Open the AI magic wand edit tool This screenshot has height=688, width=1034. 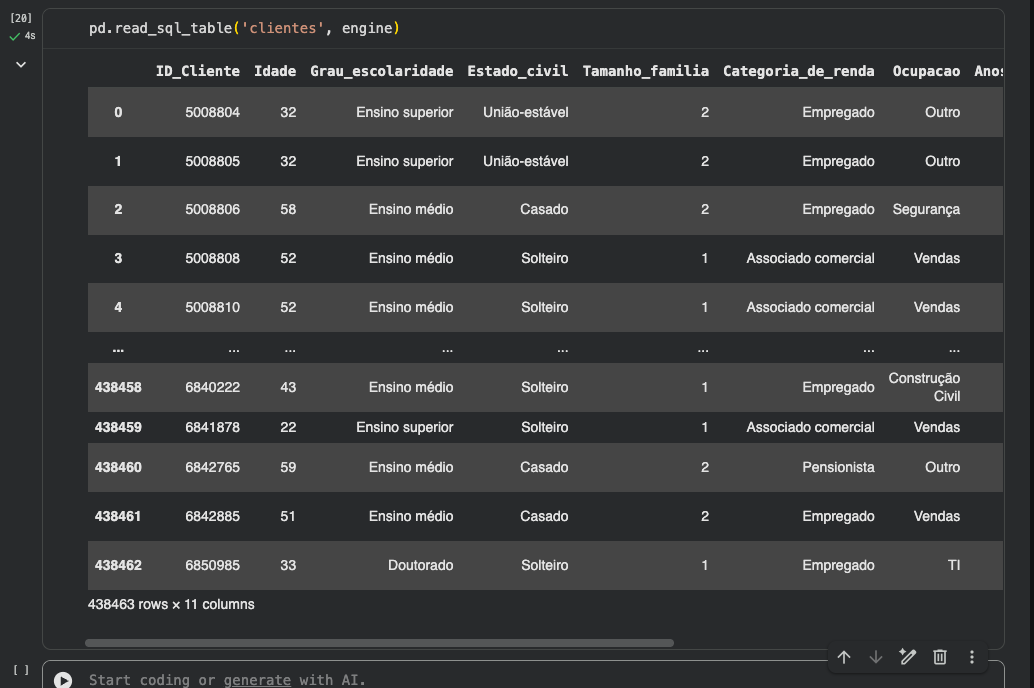tap(908, 657)
